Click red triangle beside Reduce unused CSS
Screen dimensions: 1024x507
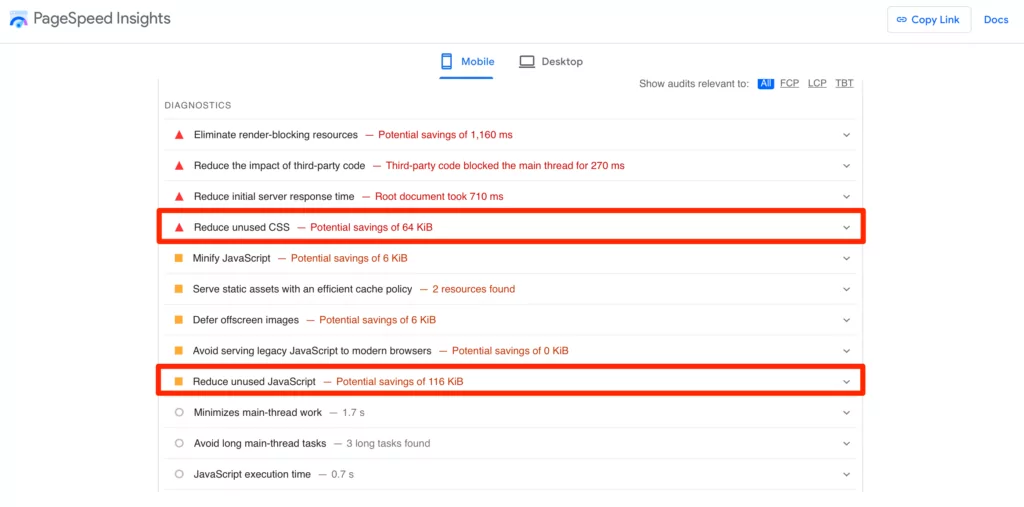click(179, 227)
